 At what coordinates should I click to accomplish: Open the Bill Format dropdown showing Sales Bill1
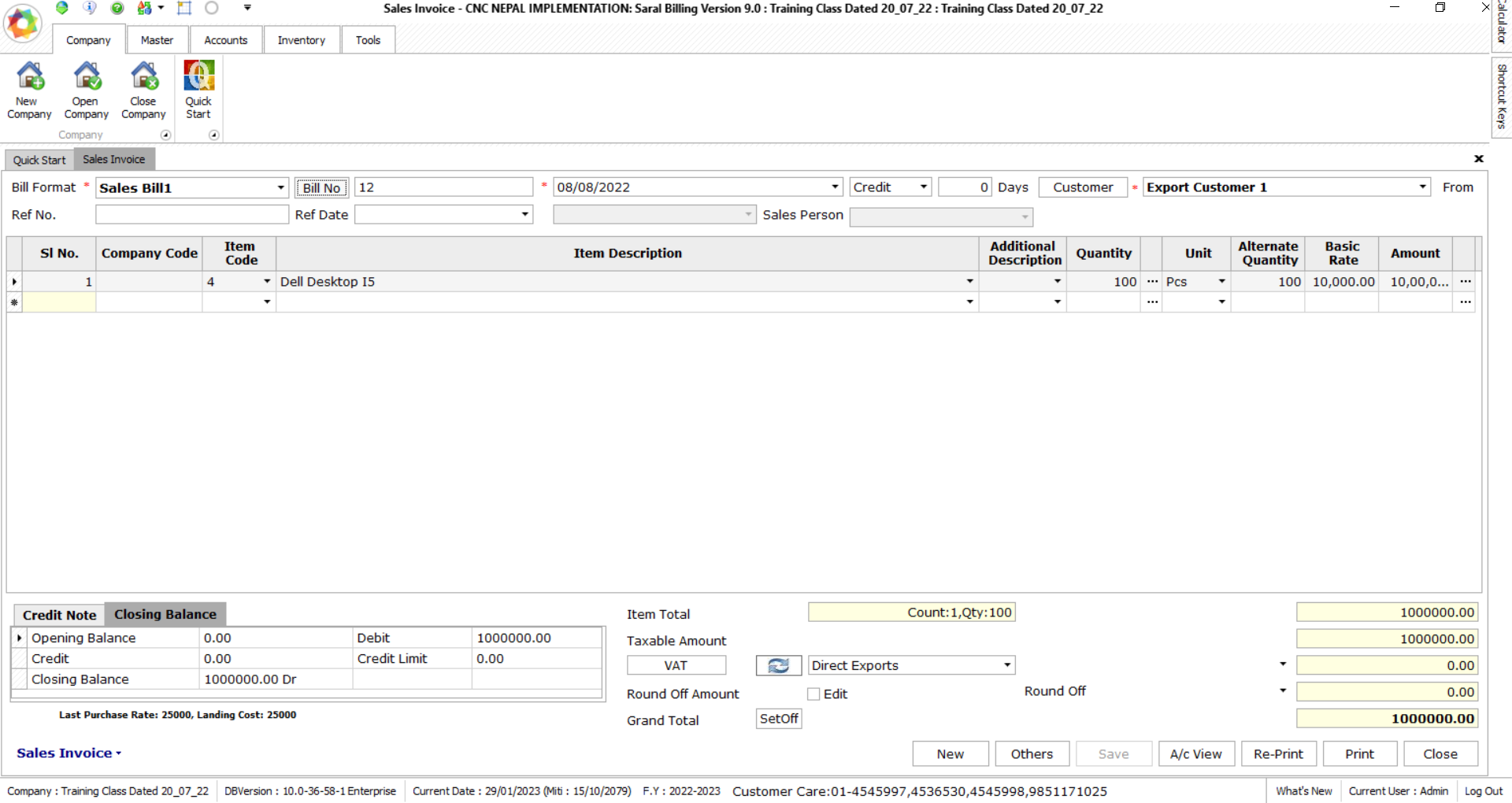(x=280, y=187)
